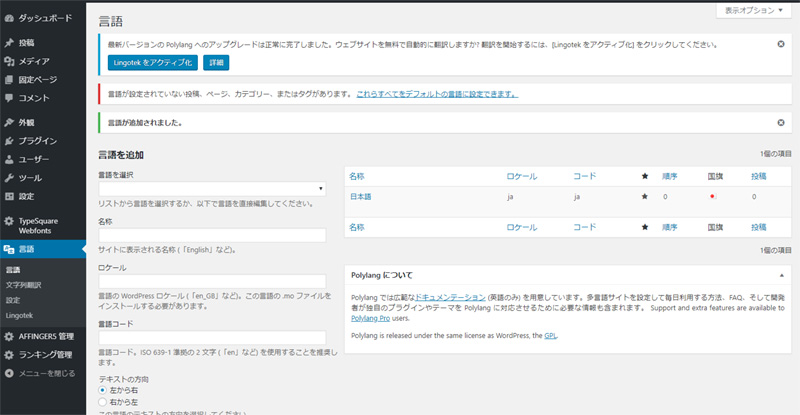Sort by 順序 column header
800x415 pixels.
coord(669,176)
